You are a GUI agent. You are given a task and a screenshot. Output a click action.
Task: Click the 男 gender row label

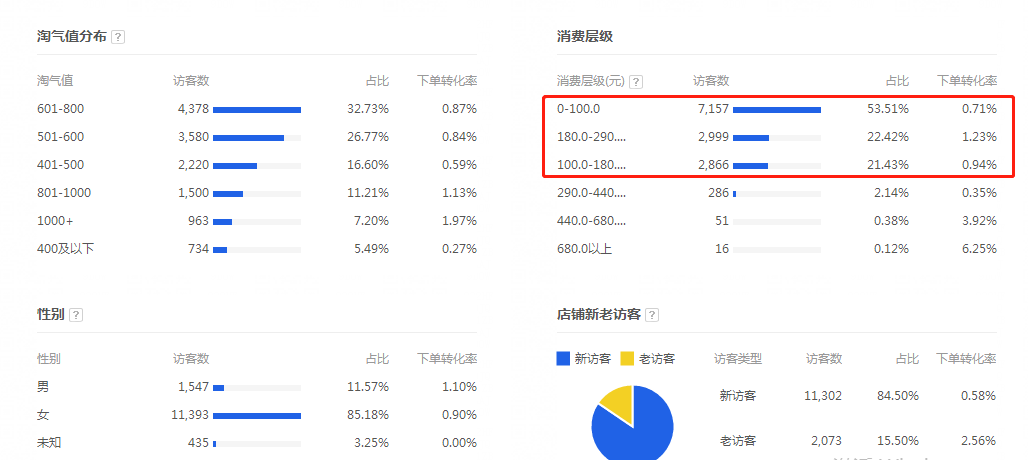point(43,387)
